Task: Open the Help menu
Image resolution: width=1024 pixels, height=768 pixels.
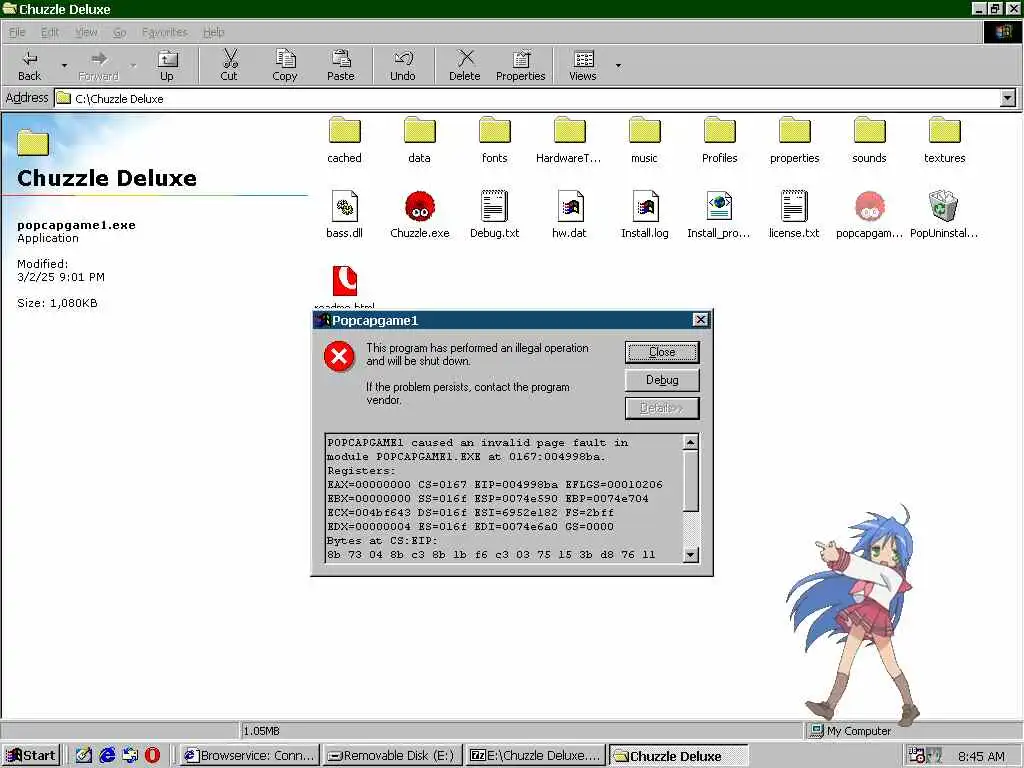Action: (214, 32)
